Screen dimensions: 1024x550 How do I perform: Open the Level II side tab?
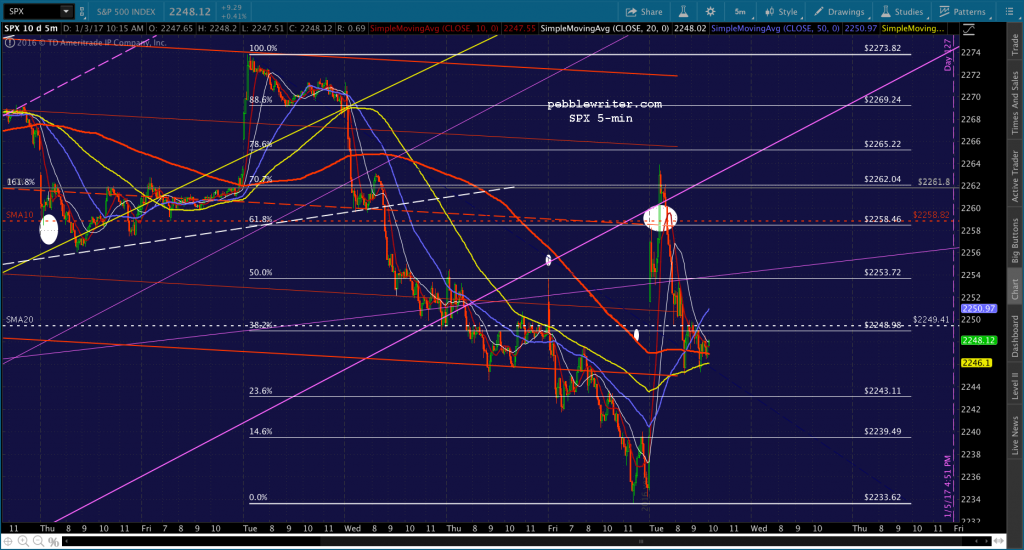click(x=1016, y=385)
